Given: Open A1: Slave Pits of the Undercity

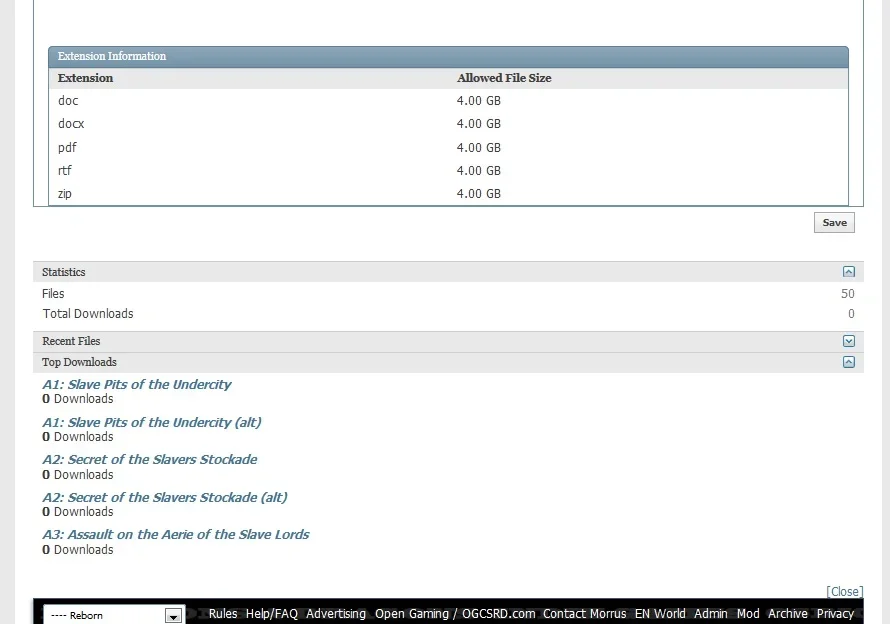Looking at the screenshot, I should pos(136,384).
